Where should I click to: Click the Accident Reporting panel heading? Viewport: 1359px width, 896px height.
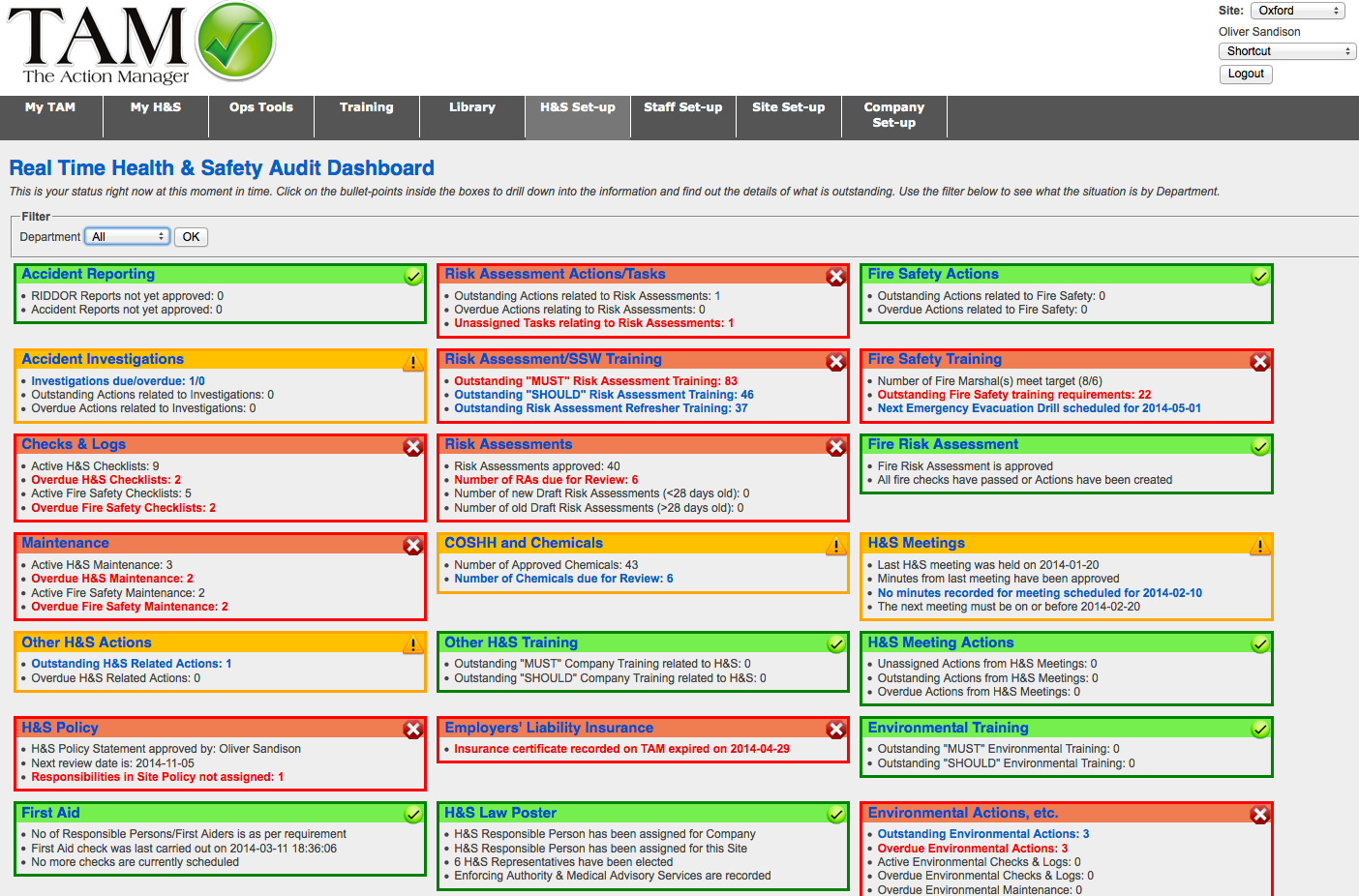point(88,275)
